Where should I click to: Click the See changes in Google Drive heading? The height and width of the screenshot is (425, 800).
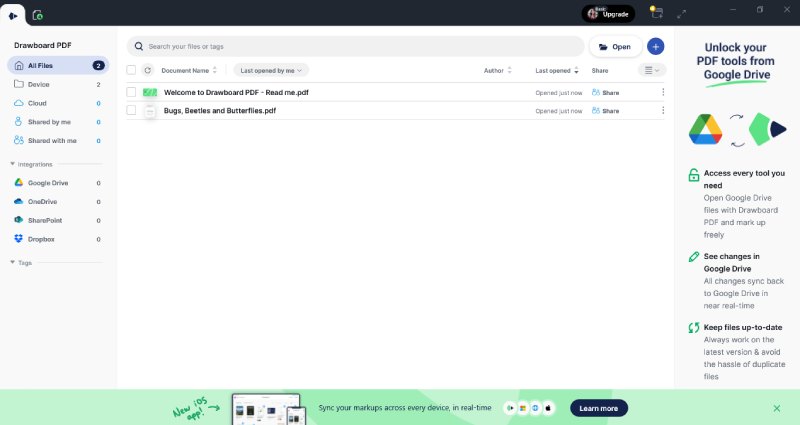[732, 262]
